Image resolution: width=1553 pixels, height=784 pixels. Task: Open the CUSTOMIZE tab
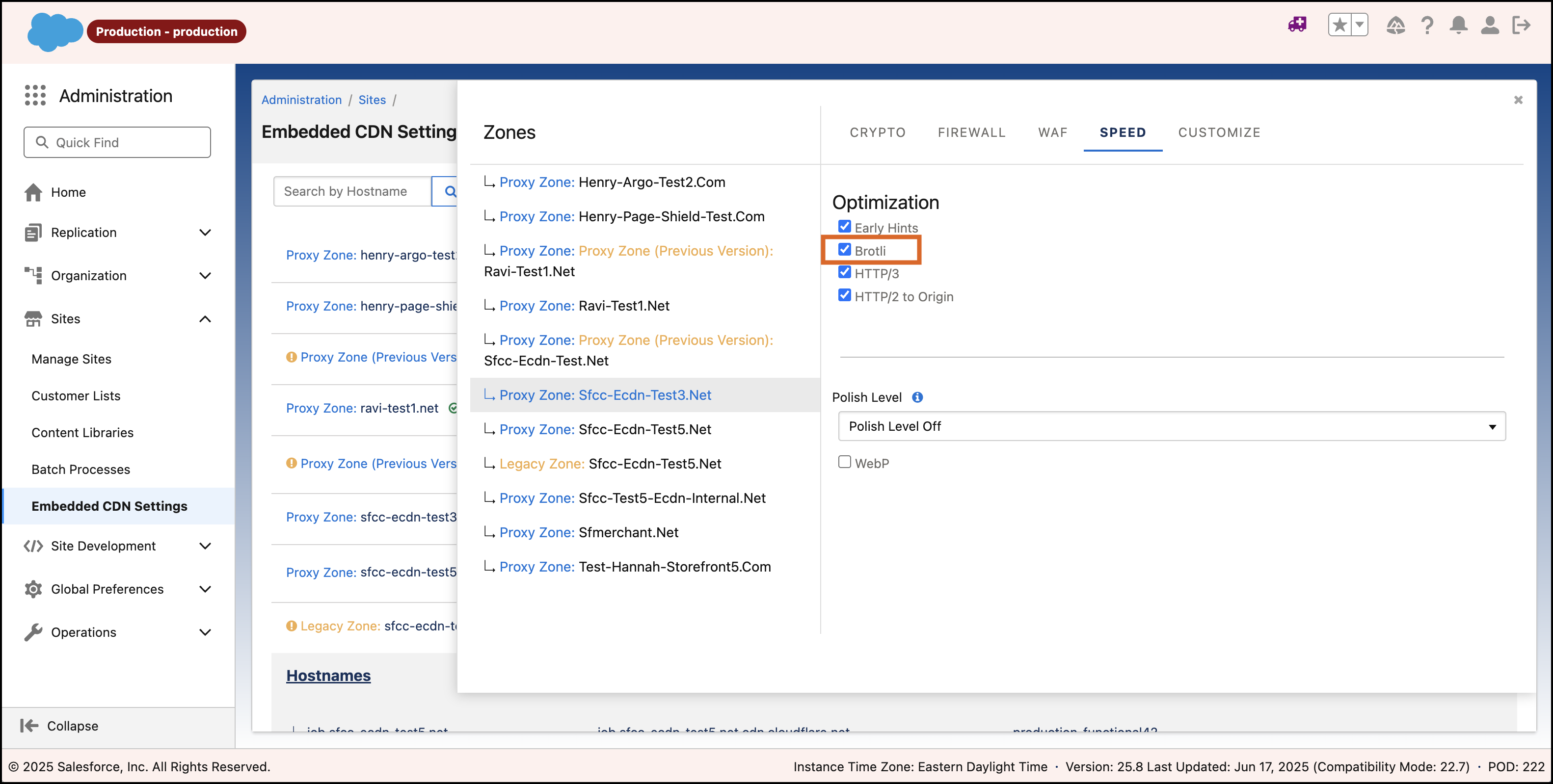pyautogui.click(x=1219, y=132)
